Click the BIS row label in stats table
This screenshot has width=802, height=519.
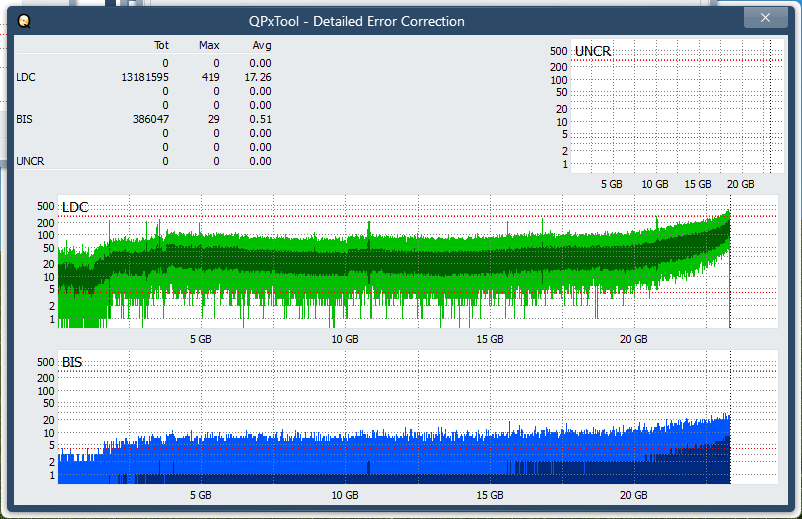(x=25, y=119)
